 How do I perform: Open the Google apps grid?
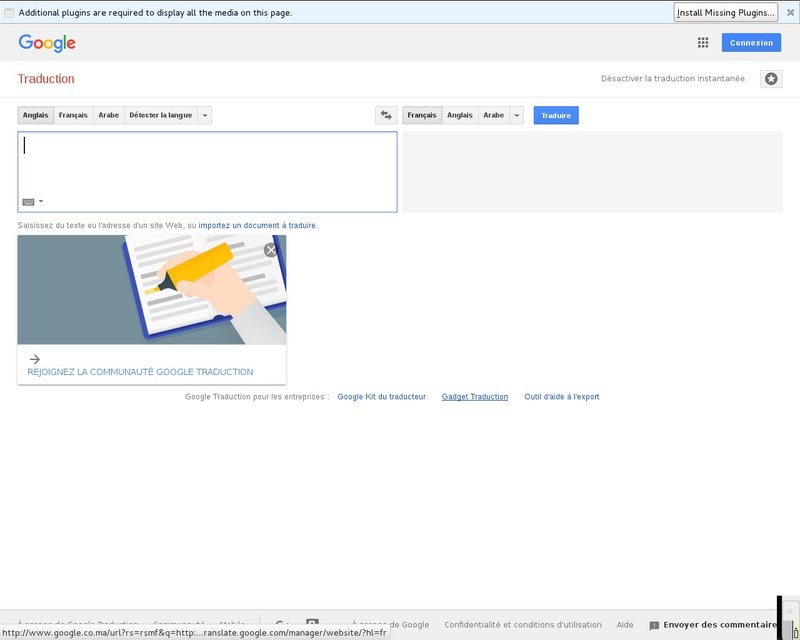[x=703, y=43]
